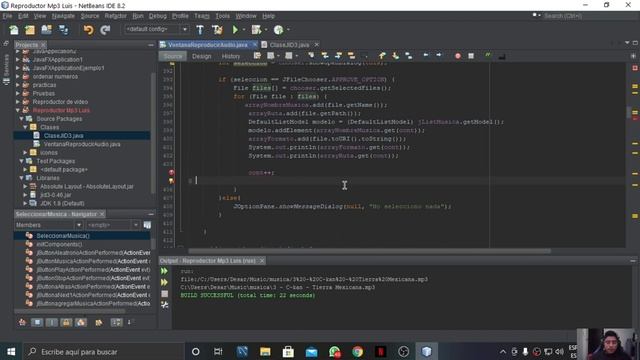The image size is (640, 360).
Task: Click the Source view button
Action: [x=173, y=56]
